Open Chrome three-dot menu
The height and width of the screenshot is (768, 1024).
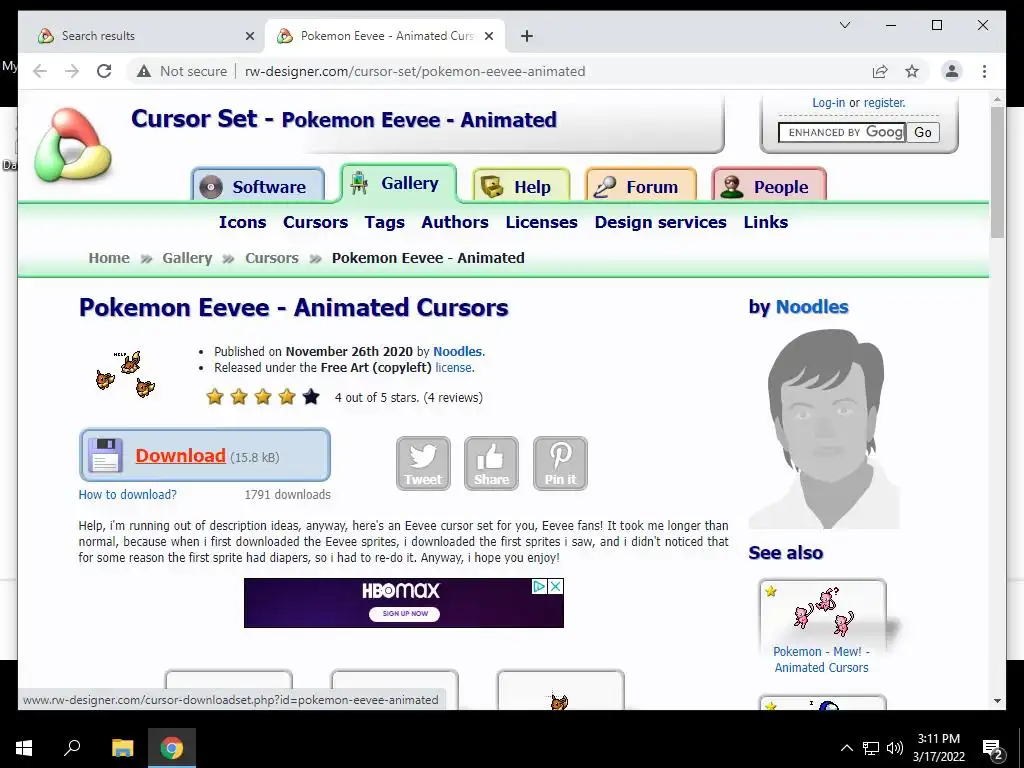984,71
